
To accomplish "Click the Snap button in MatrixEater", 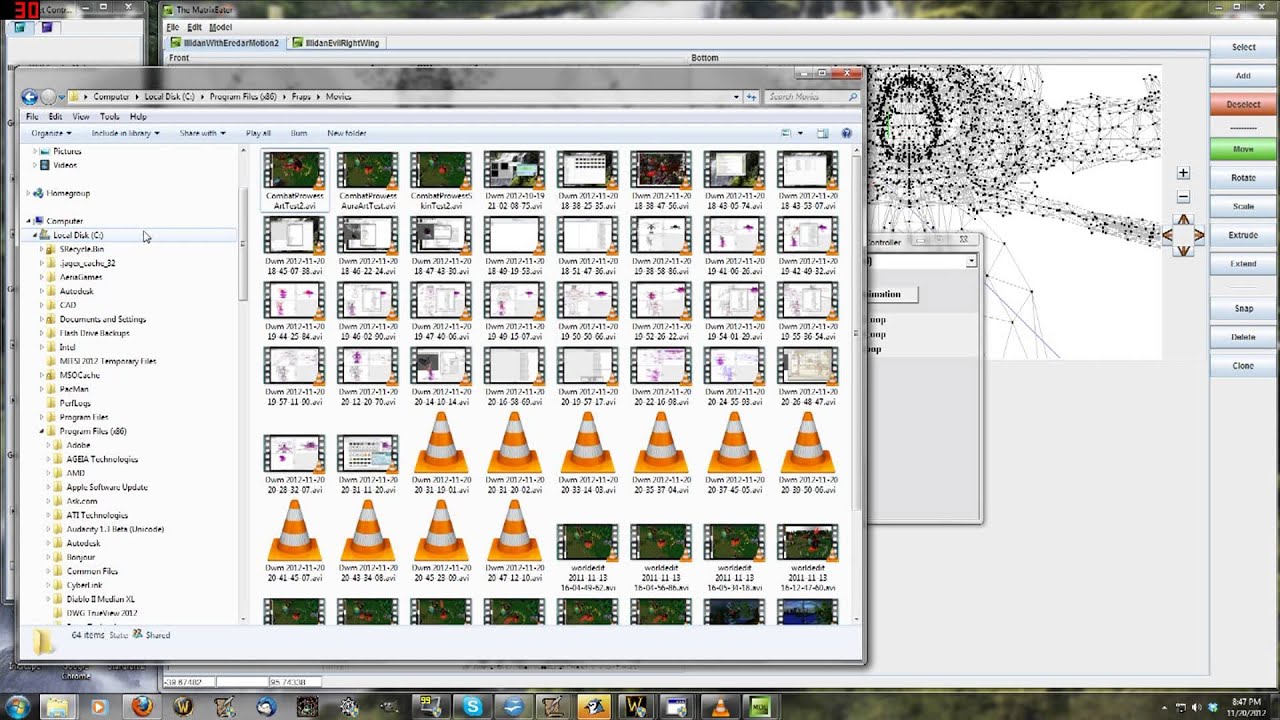I will click(x=1243, y=309).
